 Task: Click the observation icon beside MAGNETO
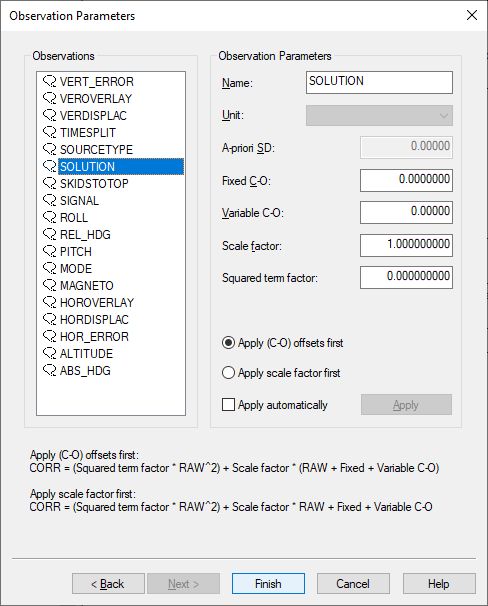click(x=50, y=285)
